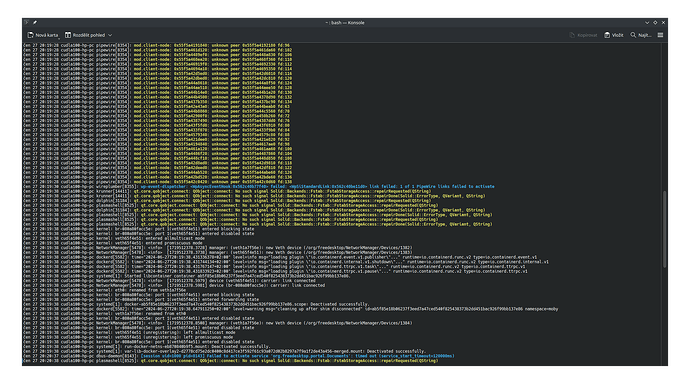Viewport: 690px width, 392px height.
Task: Open search with the Najít magnifier button
Action: pyautogui.click(x=641, y=35)
